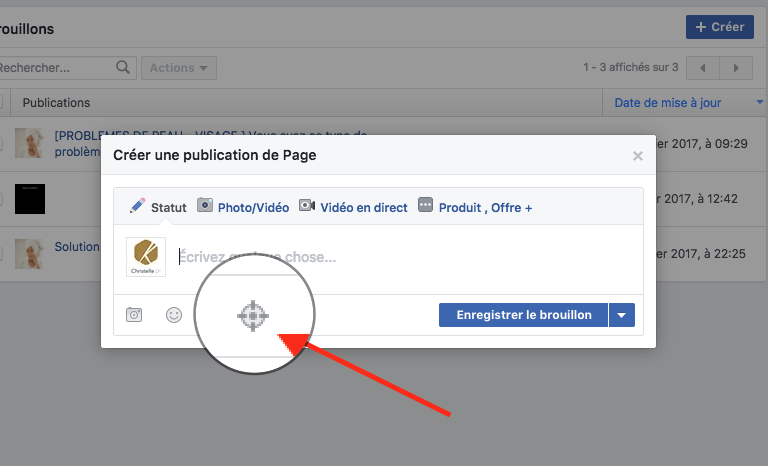Choose the Produit, Offre + option

point(475,207)
